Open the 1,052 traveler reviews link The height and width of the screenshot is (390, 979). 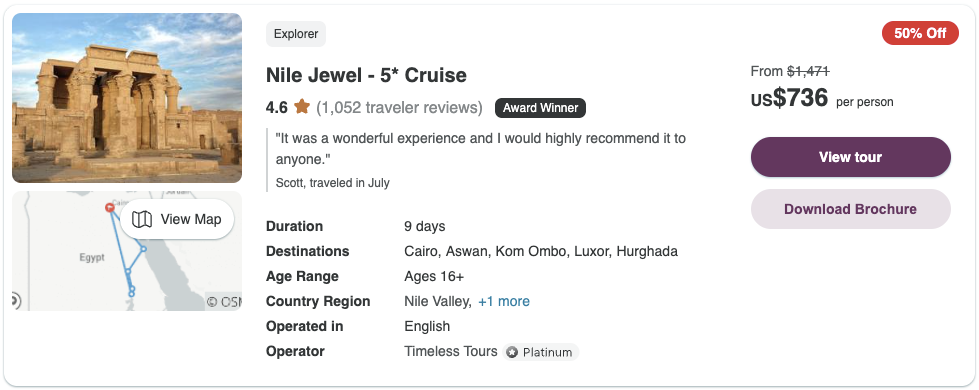click(400, 107)
